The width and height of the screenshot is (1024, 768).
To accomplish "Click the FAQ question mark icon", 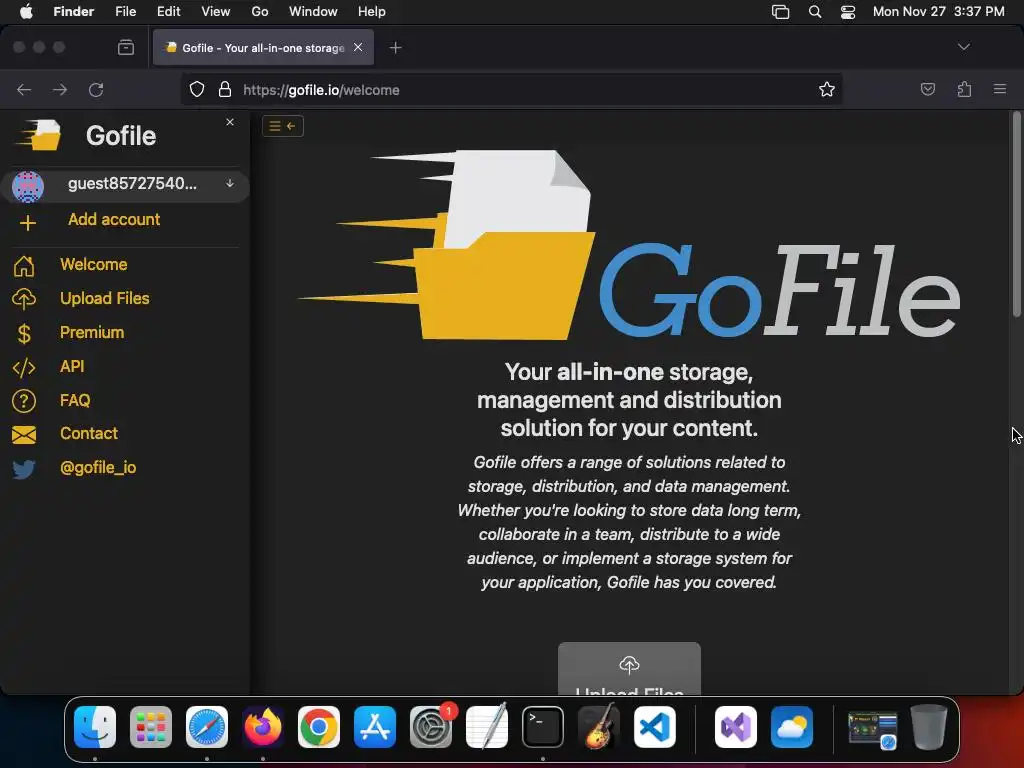I will click(x=24, y=401).
